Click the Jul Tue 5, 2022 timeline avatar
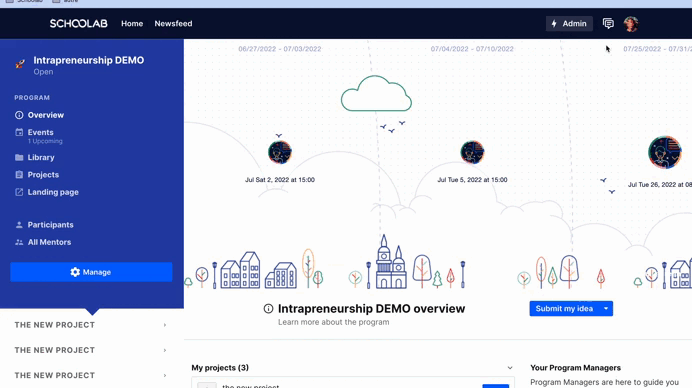692x388 pixels. pyautogui.click(x=472, y=152)
